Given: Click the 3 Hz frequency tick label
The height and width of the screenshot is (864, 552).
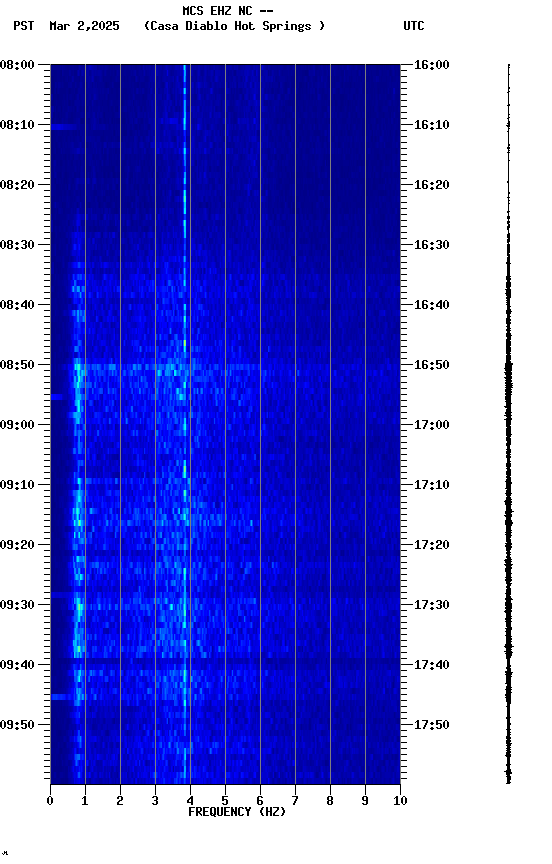Looking at the screenshot, I should (155, 801).
